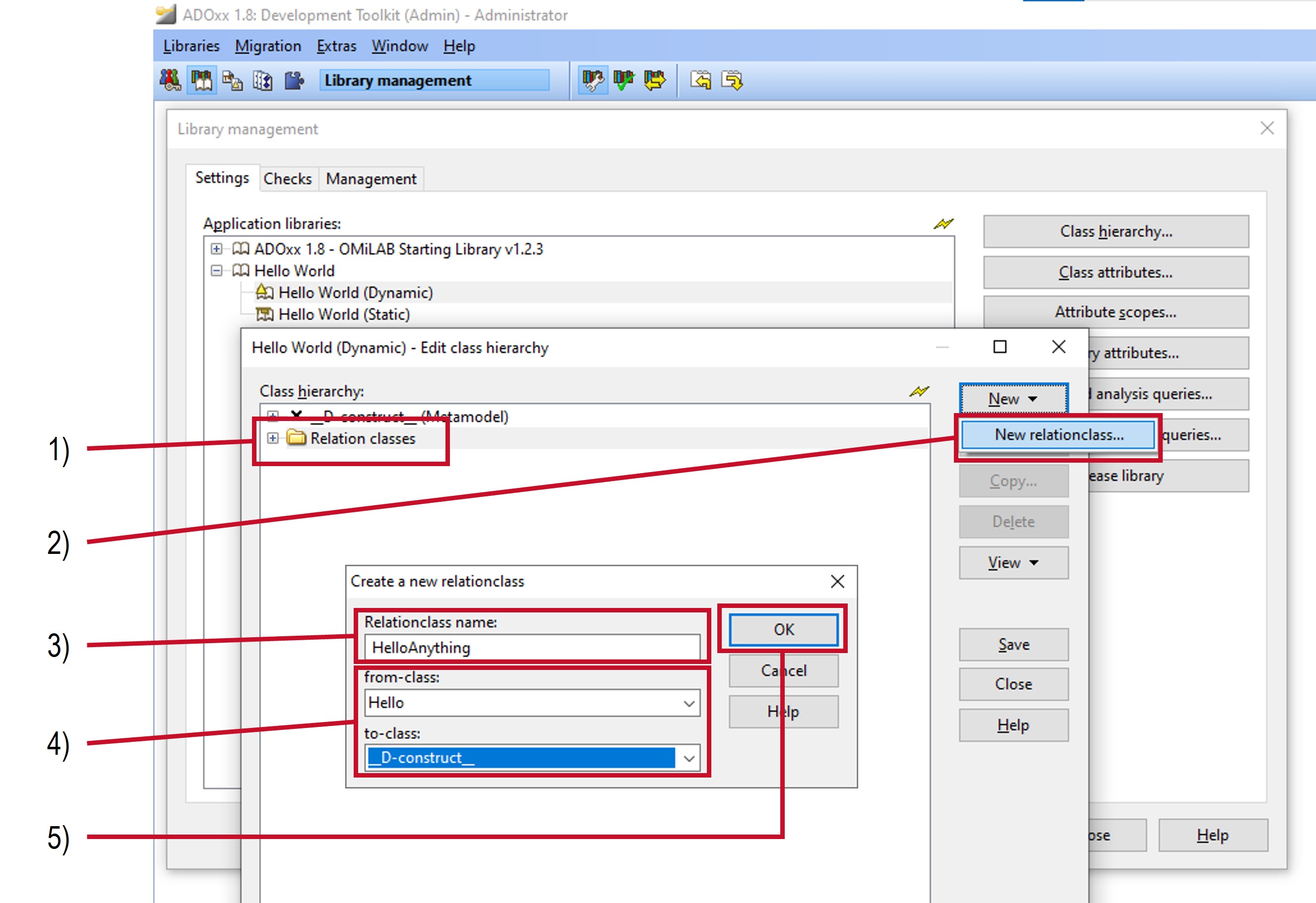
Task: Click the Relationclass name input field
Action: [532, 647]
